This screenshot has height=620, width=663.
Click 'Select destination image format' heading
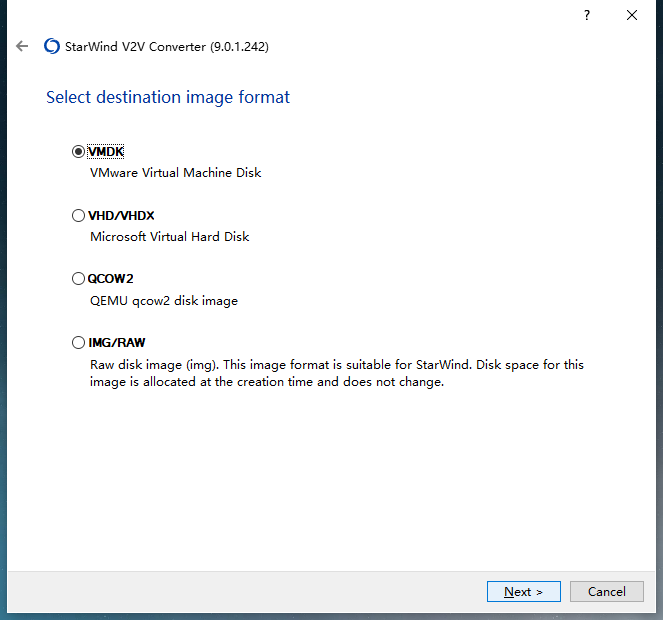[168, 97]
